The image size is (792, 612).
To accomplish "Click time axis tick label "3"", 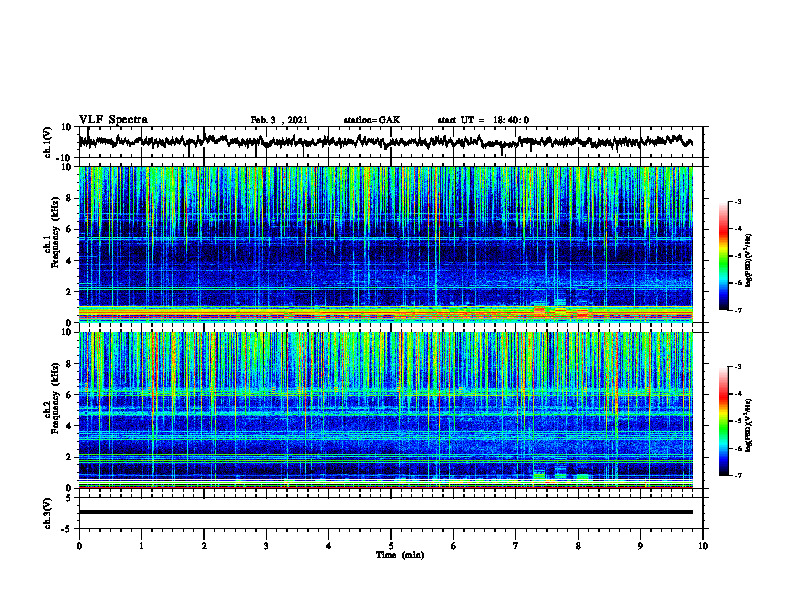I will click(266, 546).
